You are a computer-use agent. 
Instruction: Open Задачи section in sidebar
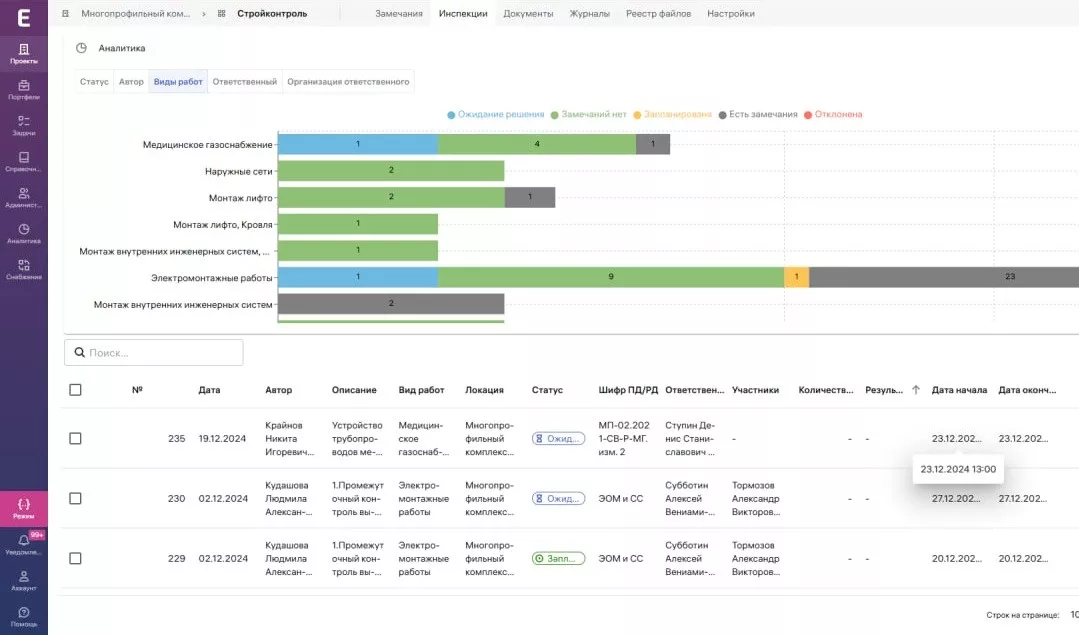tap(23, 126)
